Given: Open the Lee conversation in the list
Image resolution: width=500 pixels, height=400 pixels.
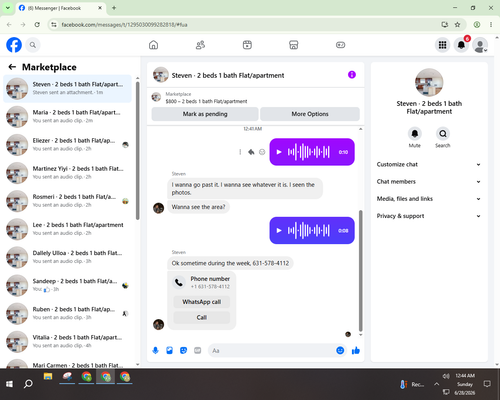Looking at the screenshot, I should tap(67, 229).
